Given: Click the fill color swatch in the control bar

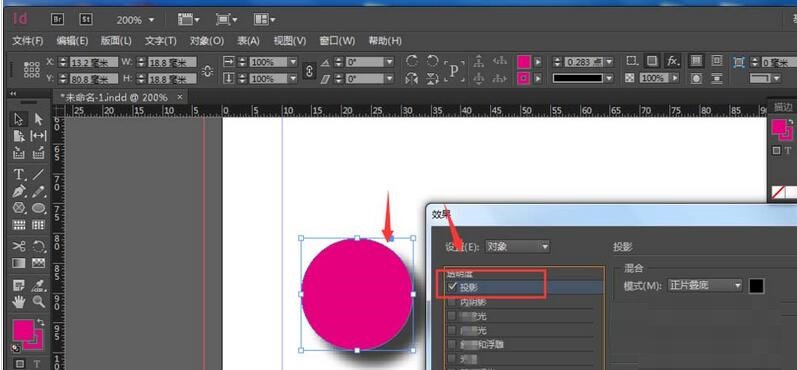Looking at the screenshot, I should [524, 62].
